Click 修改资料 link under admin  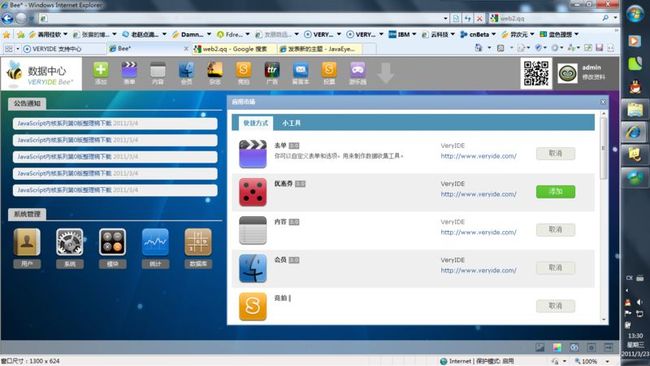[594, 78]
